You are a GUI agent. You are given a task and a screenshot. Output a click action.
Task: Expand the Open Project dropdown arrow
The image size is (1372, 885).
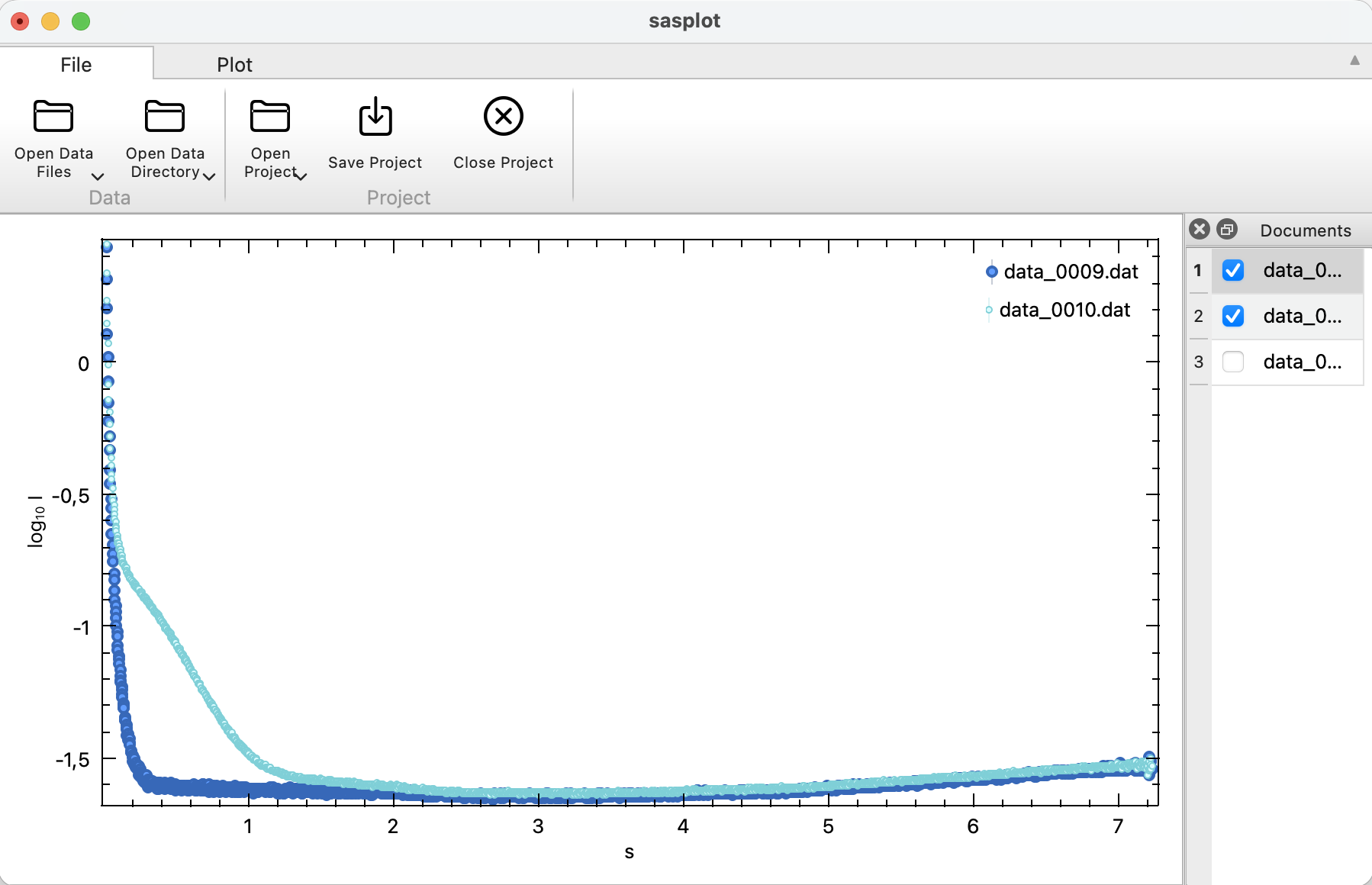[301, 176]
